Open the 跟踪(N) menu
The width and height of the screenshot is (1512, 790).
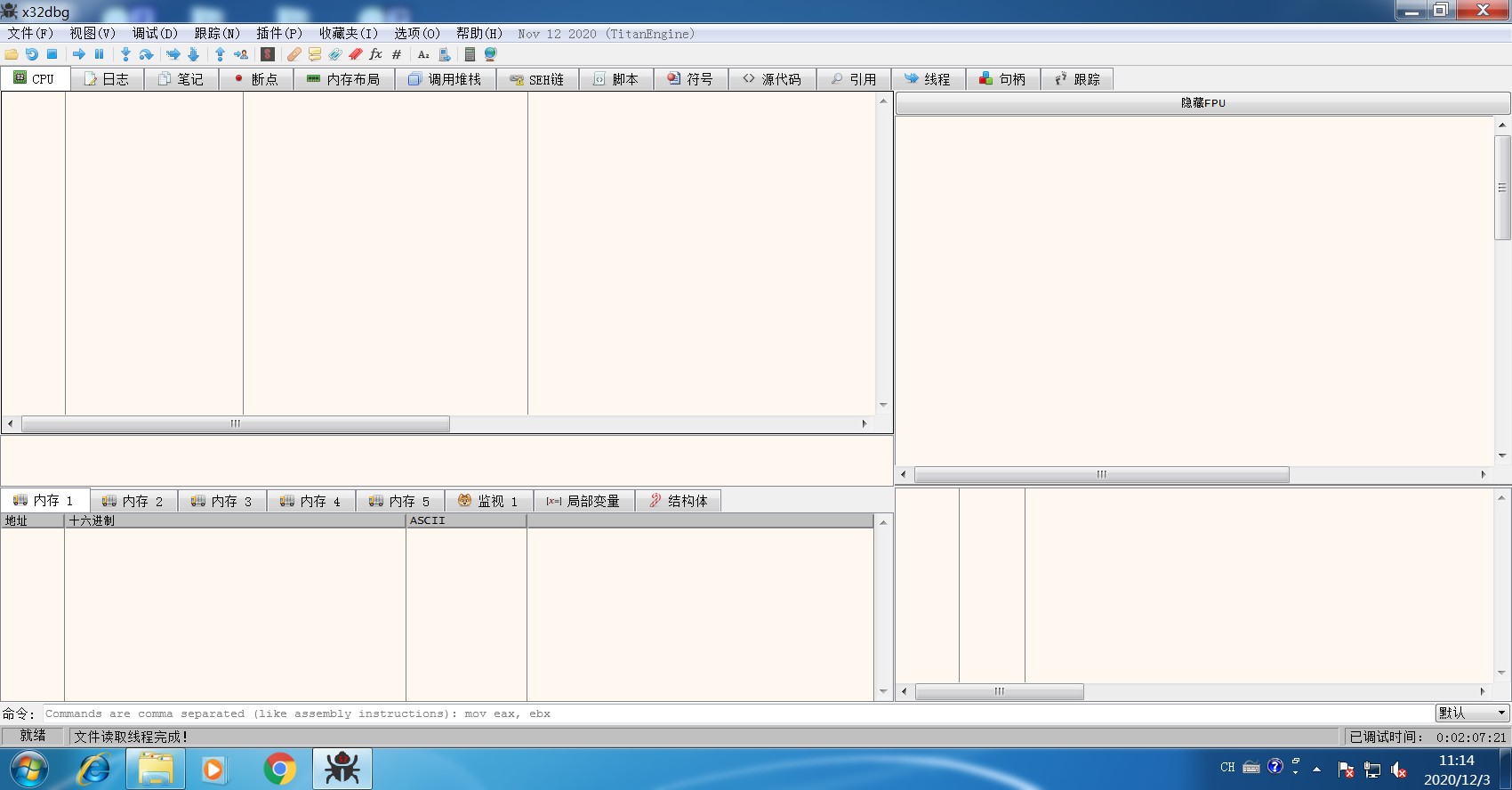click(217, 33)
